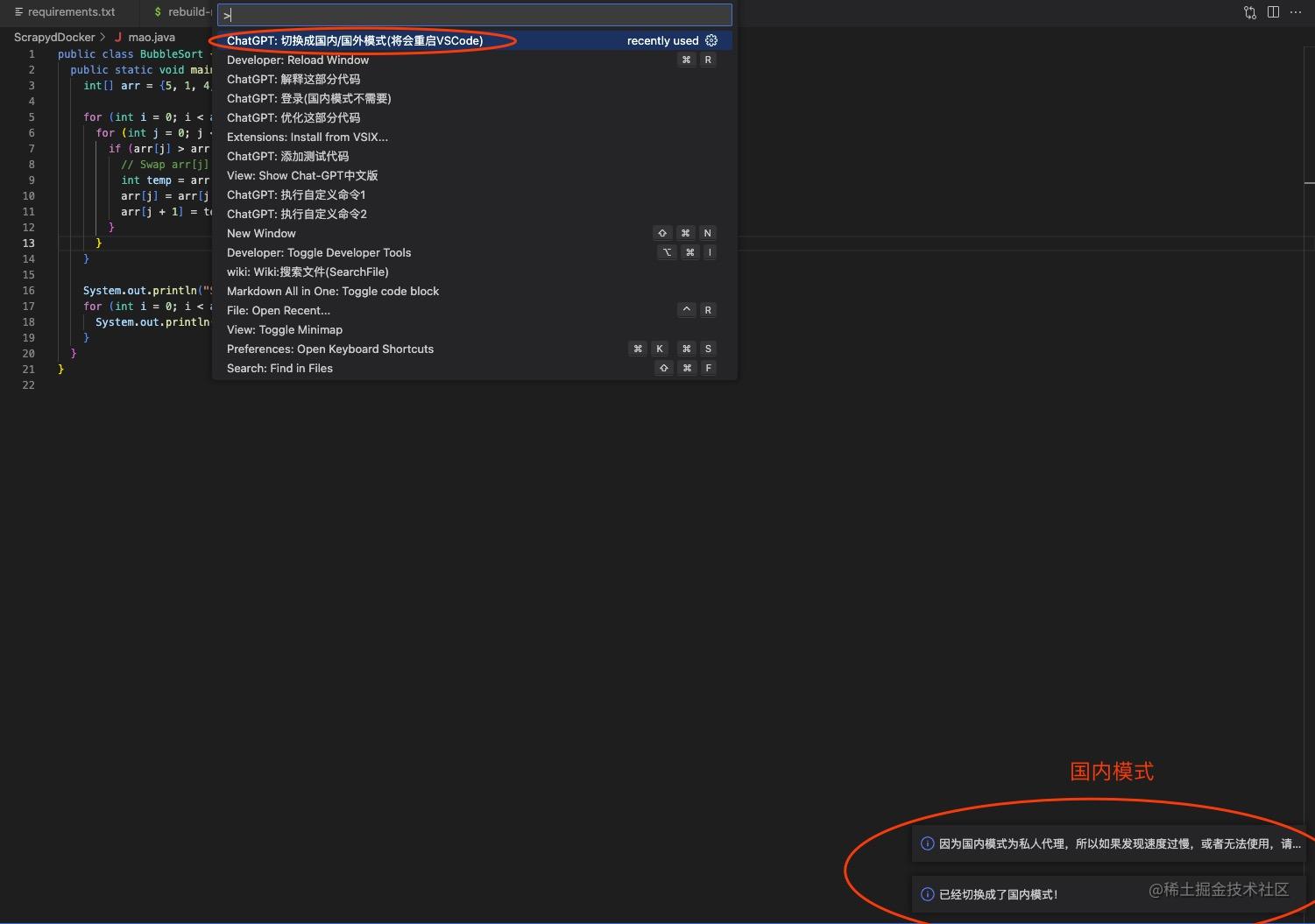Expand the mao.java breadcrumb item
This screenshot has height=924, width=1315.
152,38
